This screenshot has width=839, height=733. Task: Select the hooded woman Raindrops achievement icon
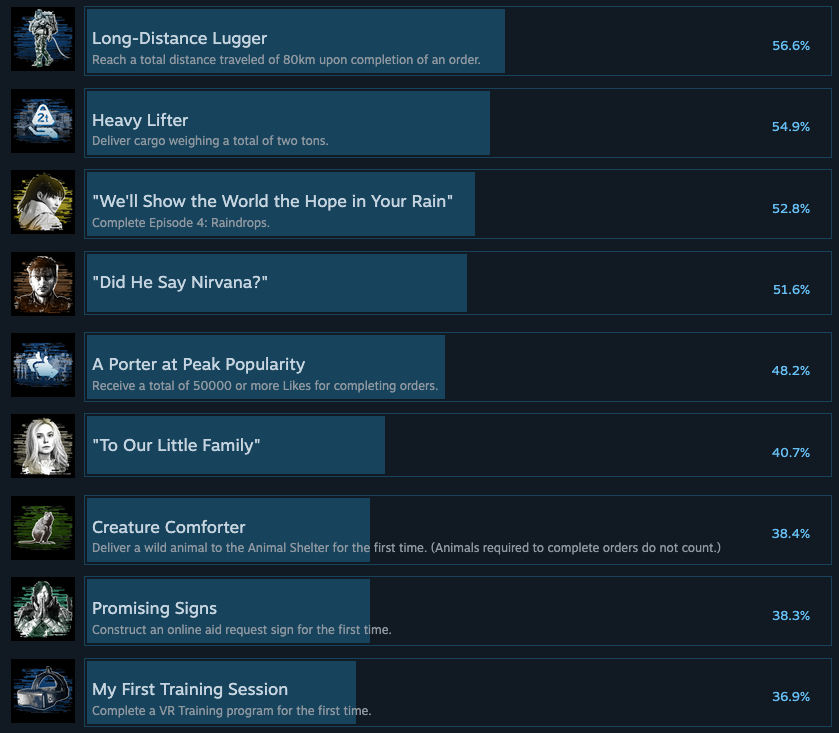click(x=43, y=202)
